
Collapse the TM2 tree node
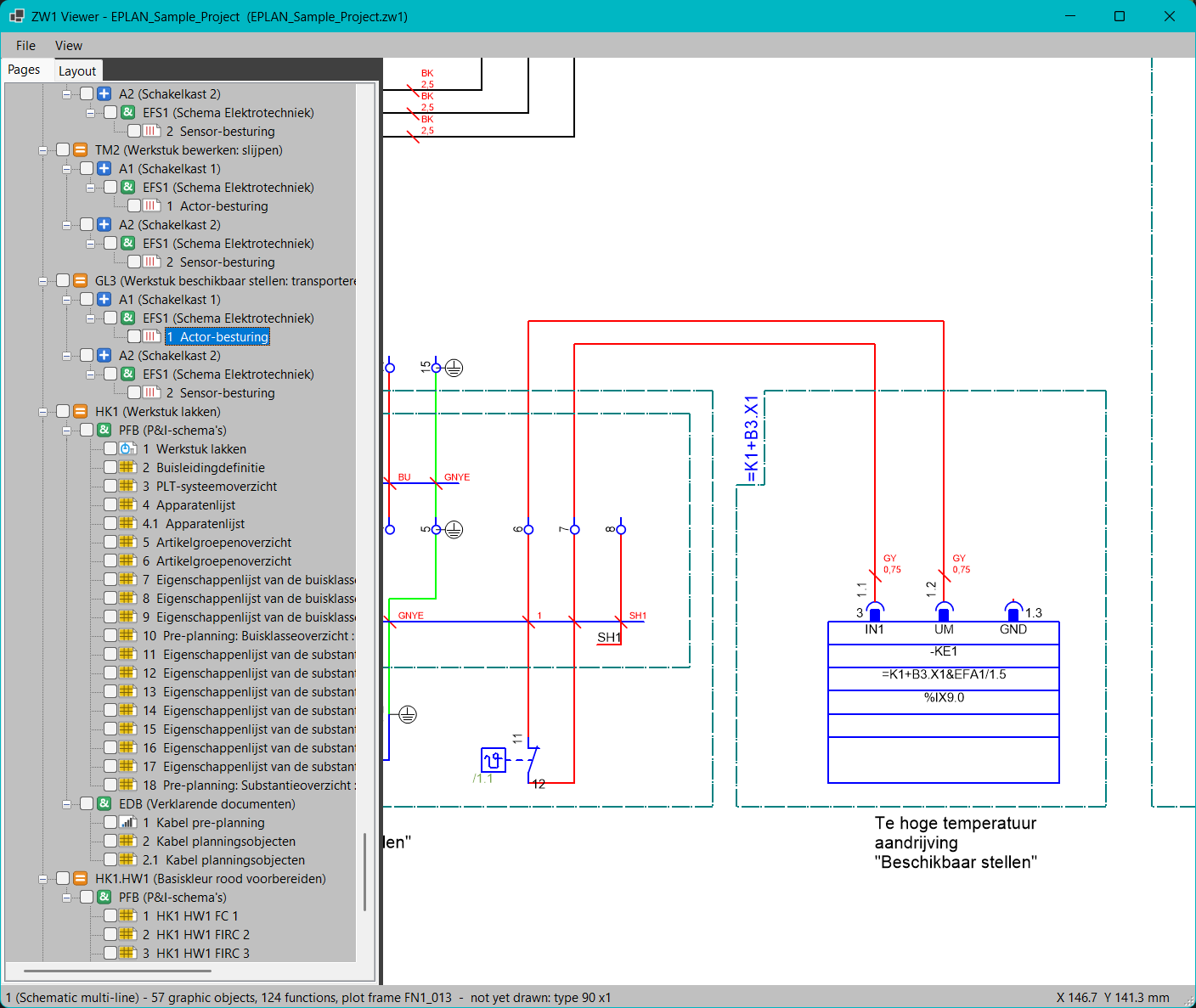click(43, 150)
